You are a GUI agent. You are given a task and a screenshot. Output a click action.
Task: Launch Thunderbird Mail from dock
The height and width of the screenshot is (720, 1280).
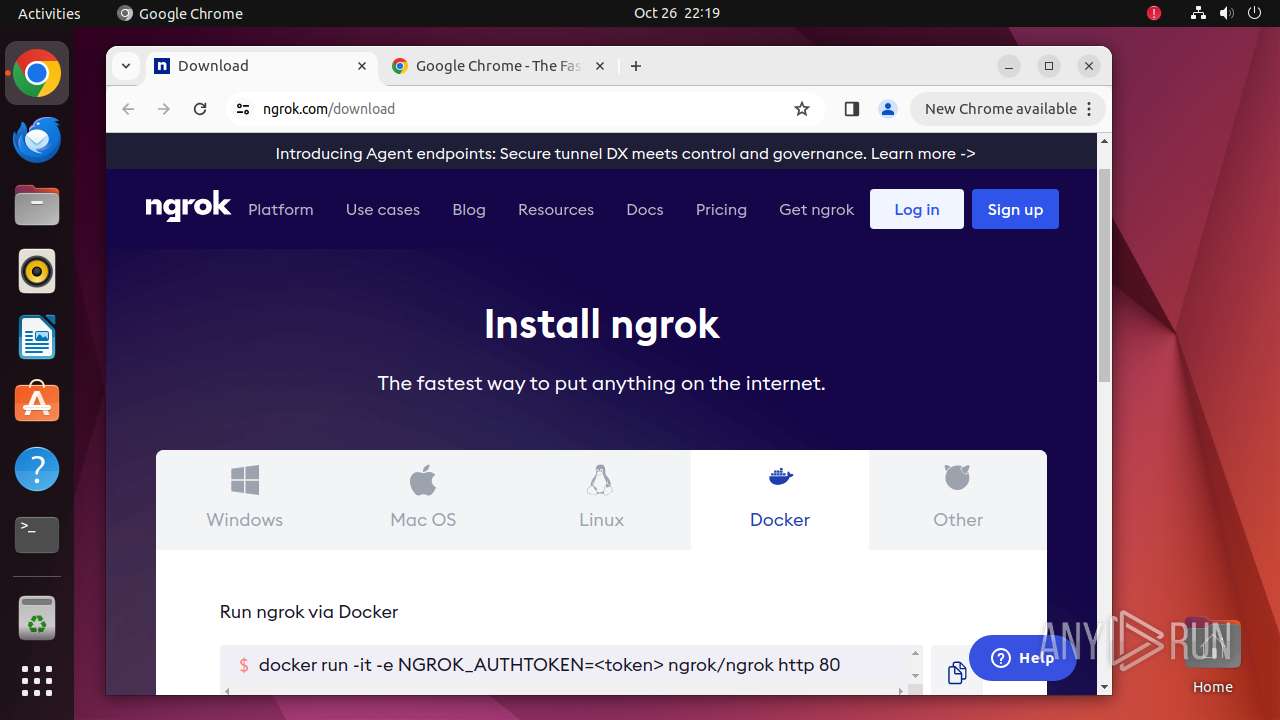(x=37, y=139)
